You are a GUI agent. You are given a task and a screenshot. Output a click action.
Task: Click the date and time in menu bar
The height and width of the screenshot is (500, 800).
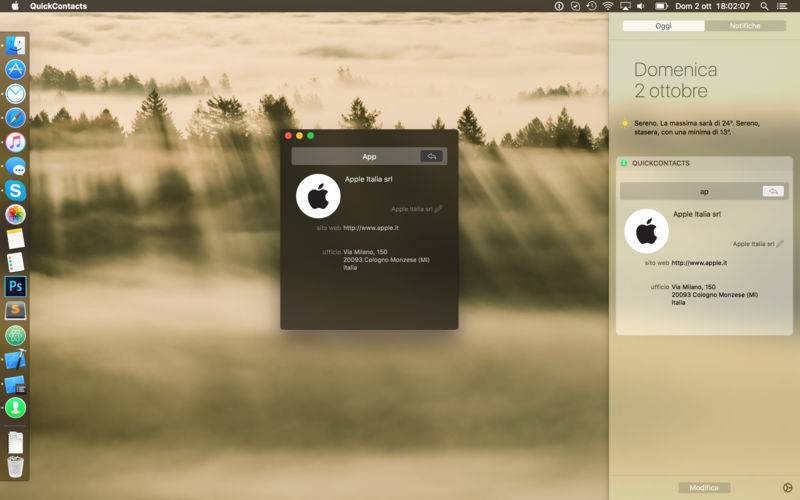[x=712, y=6]
